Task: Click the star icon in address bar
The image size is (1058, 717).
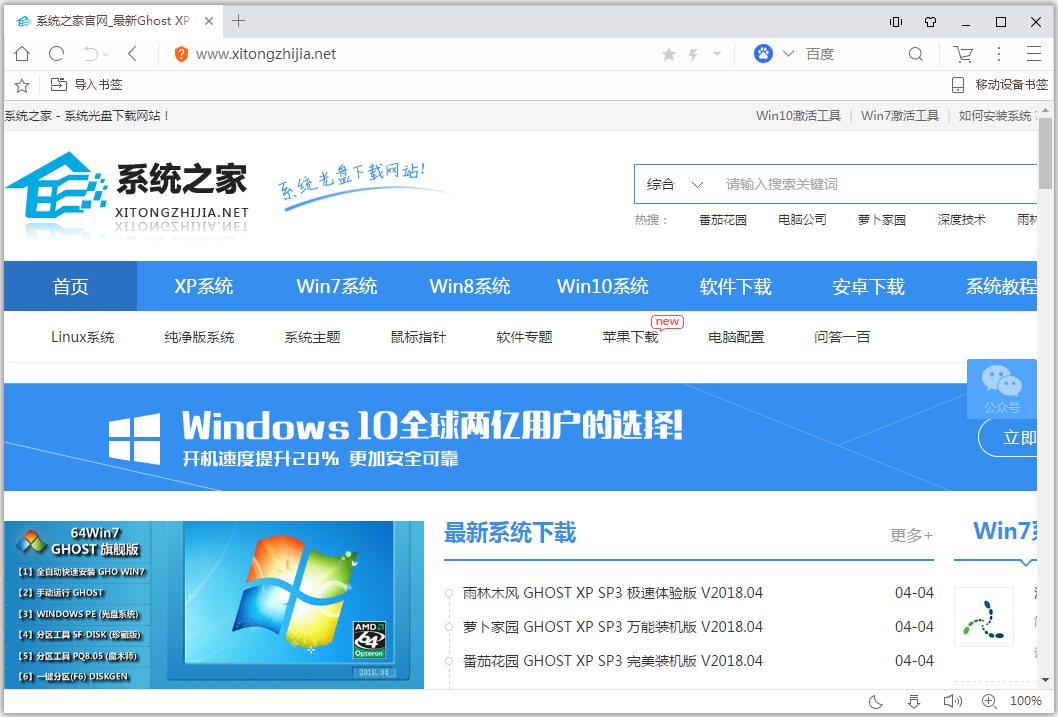Action: (669, 54)
